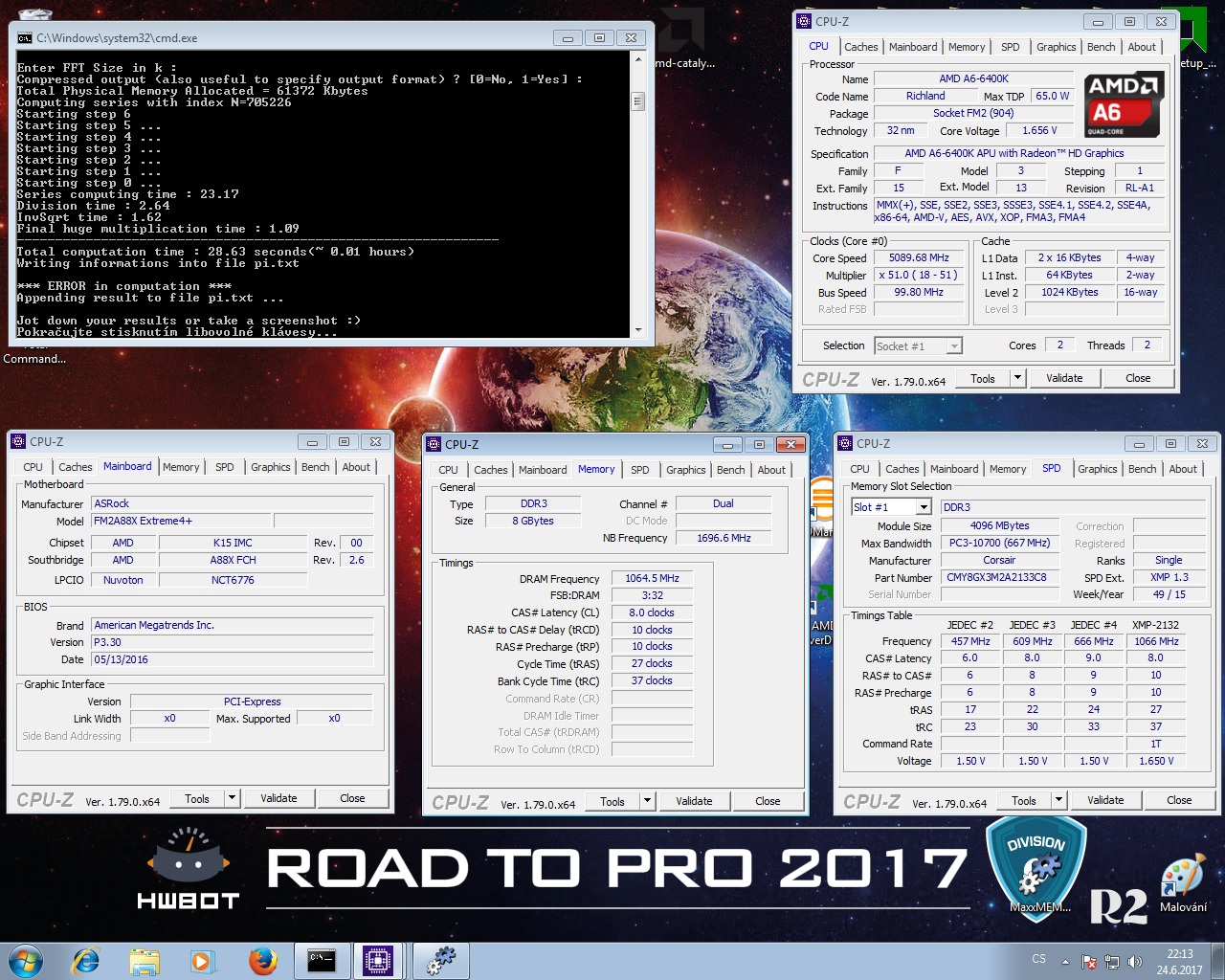
Task: Click the Core Speed value 5089.68 MHz
Action: 919,258
